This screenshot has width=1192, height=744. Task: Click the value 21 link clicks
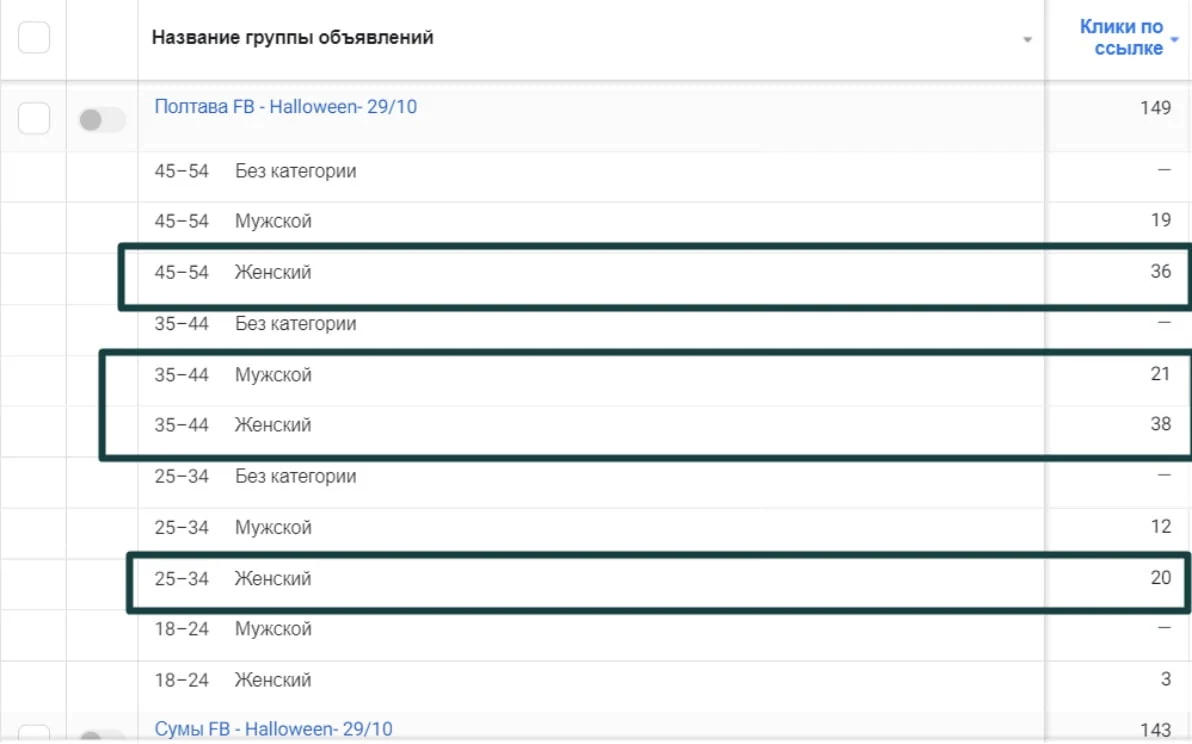tap(1161, 374)
